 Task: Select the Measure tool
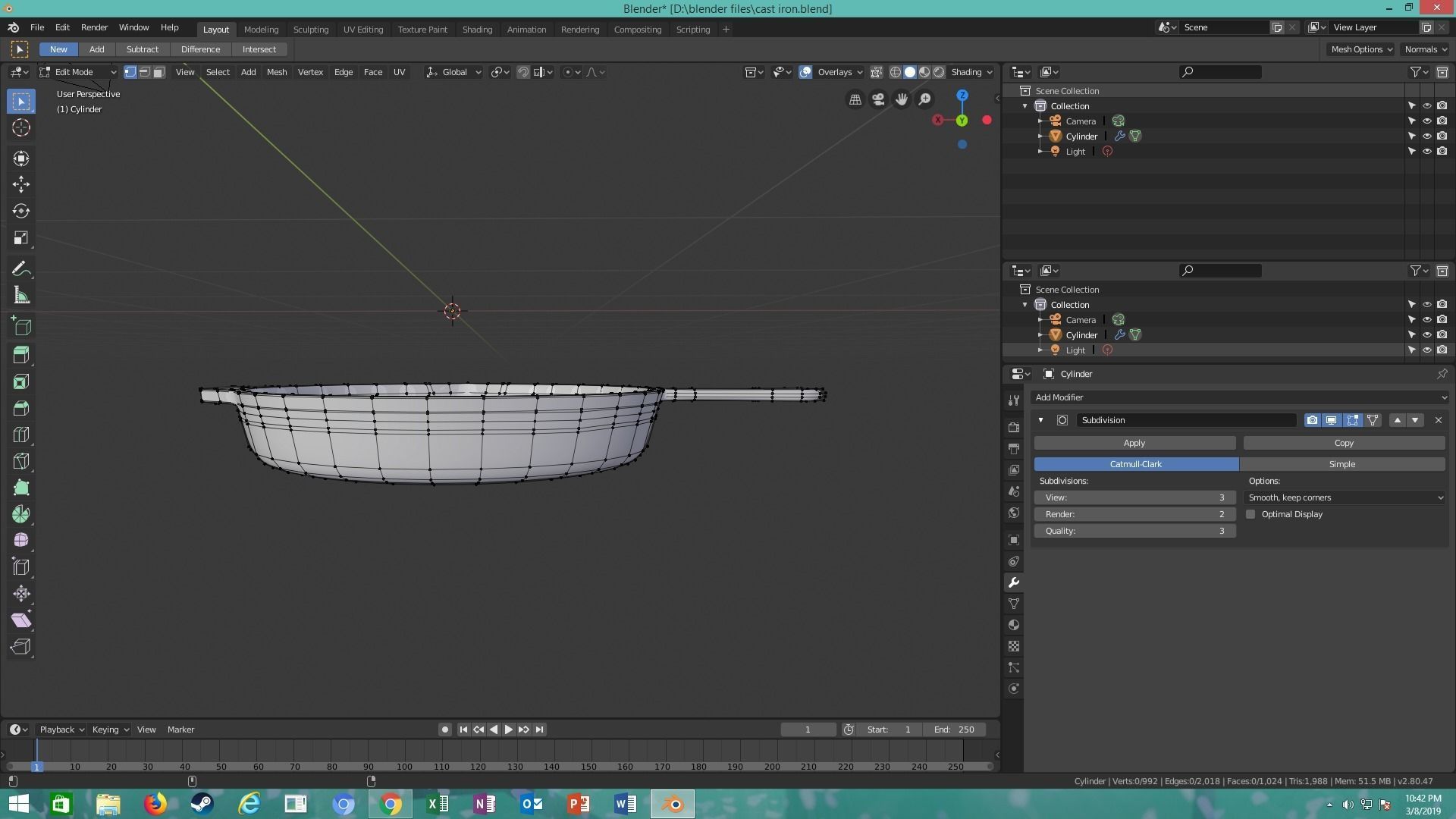coord(21,296)
